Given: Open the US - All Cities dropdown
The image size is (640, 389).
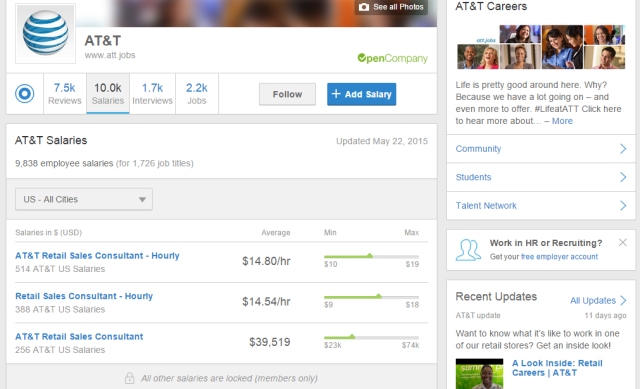Looking at the screenshot, I should [84, 199].
